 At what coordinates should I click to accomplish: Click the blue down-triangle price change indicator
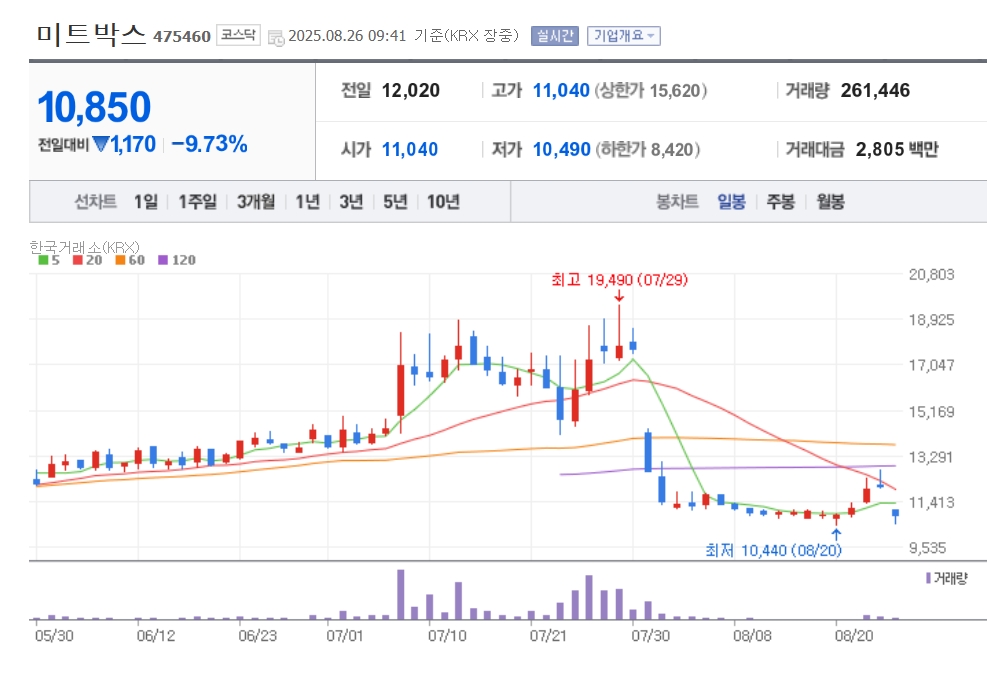coord(101,144)
